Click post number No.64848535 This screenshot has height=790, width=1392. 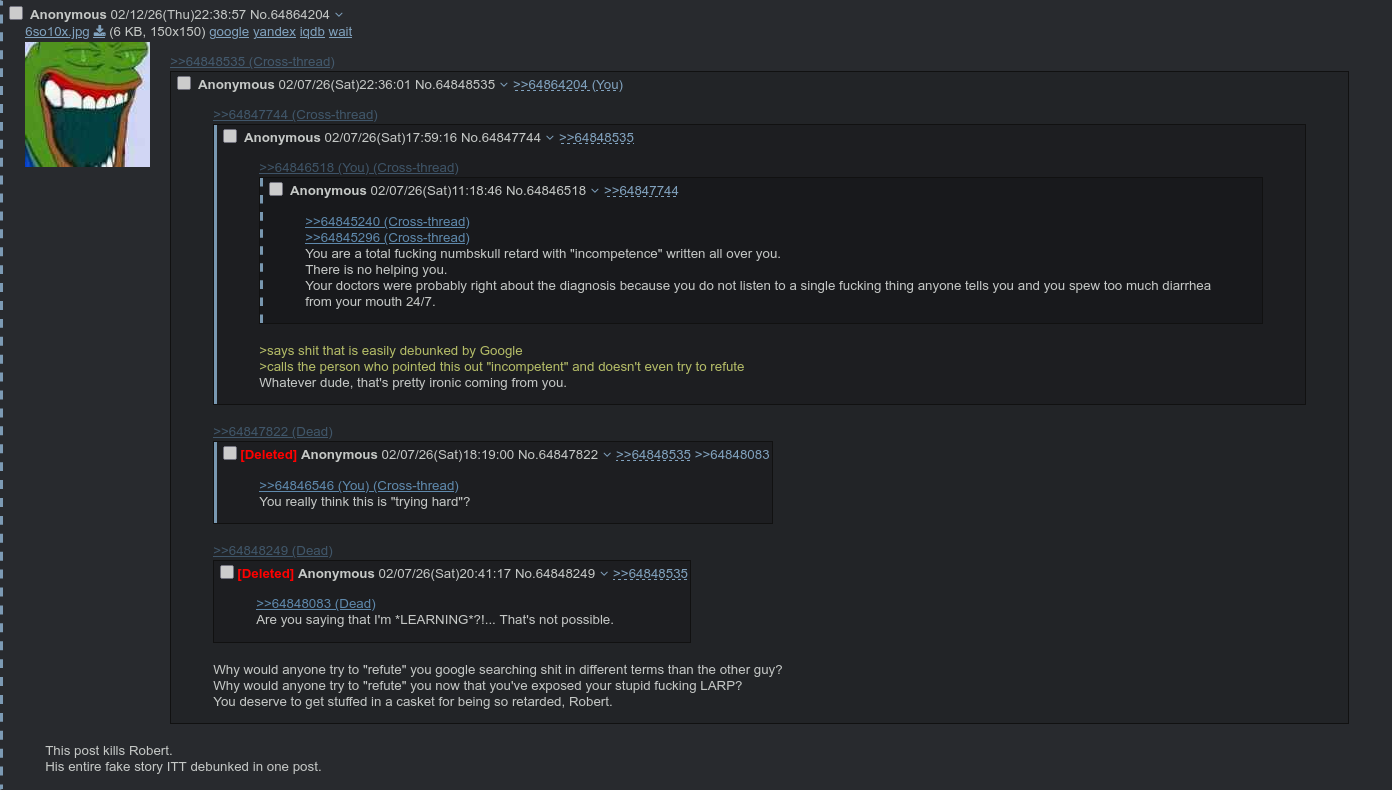click(455, 85)
